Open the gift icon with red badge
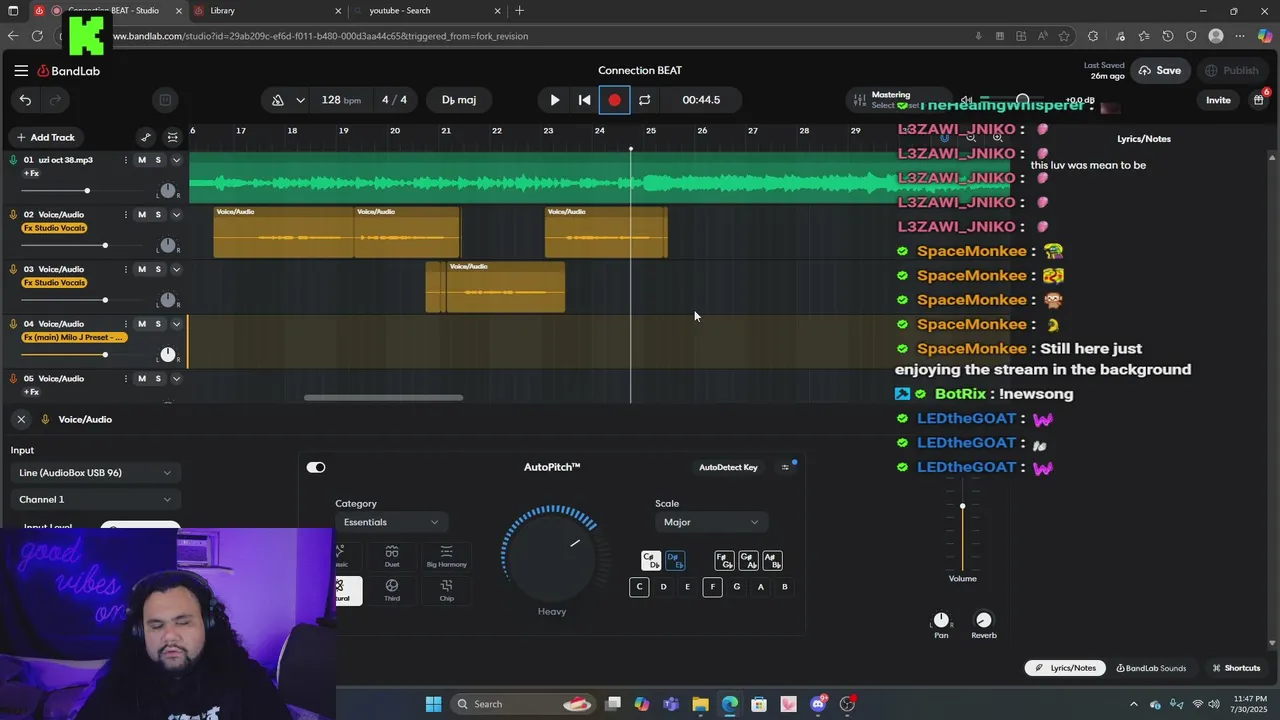This screenshot has height=720, width=1280. 1259,100
